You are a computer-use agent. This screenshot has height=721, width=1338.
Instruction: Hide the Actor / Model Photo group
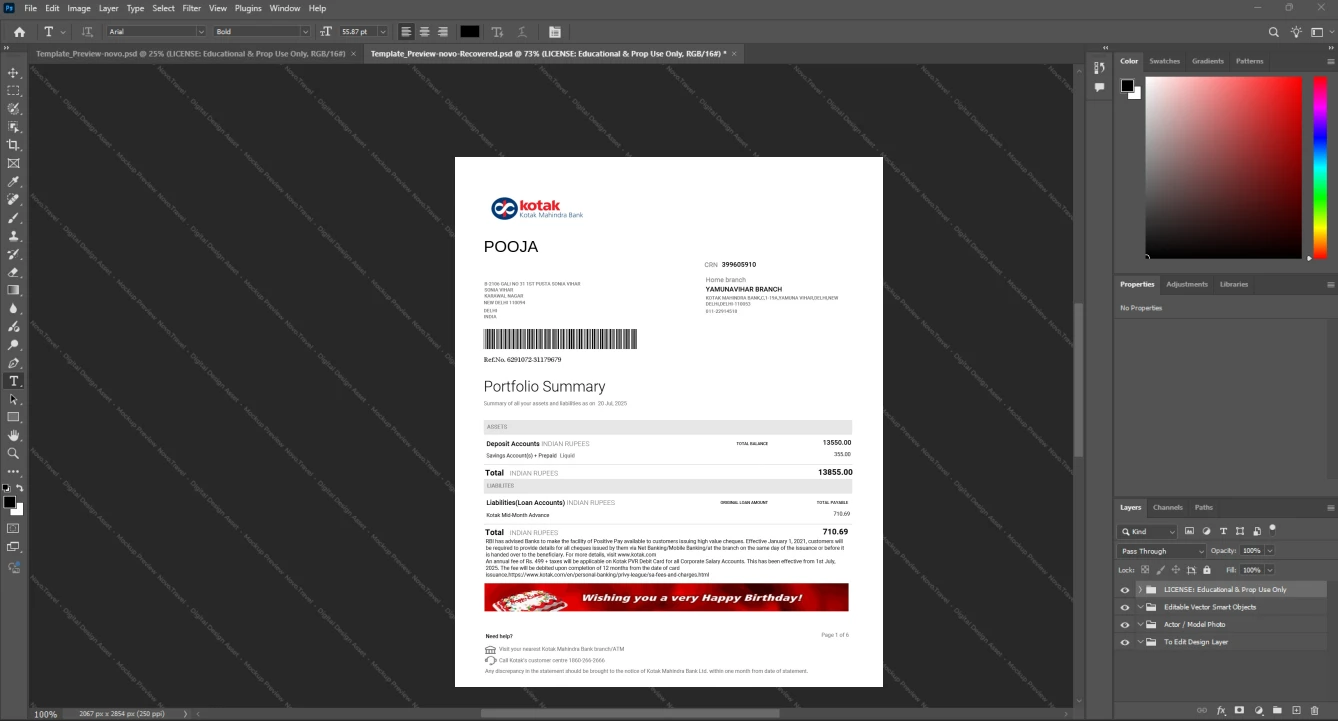tap(1125, 624)
